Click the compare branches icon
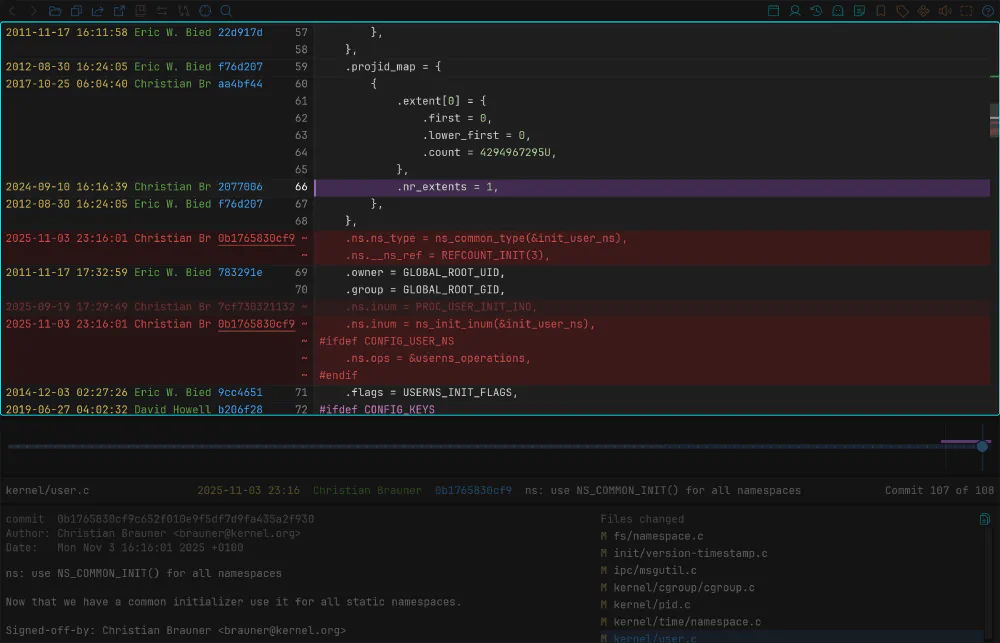Screen dimensions: 1000x643 184,11
